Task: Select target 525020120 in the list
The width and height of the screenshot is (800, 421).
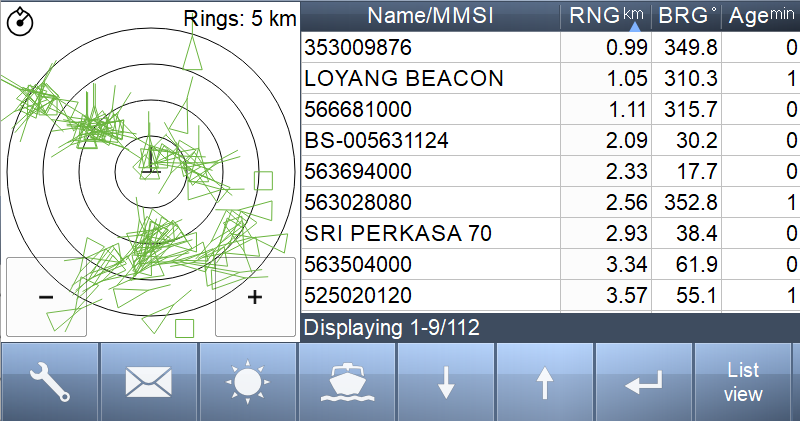Action: coord(551,295)
